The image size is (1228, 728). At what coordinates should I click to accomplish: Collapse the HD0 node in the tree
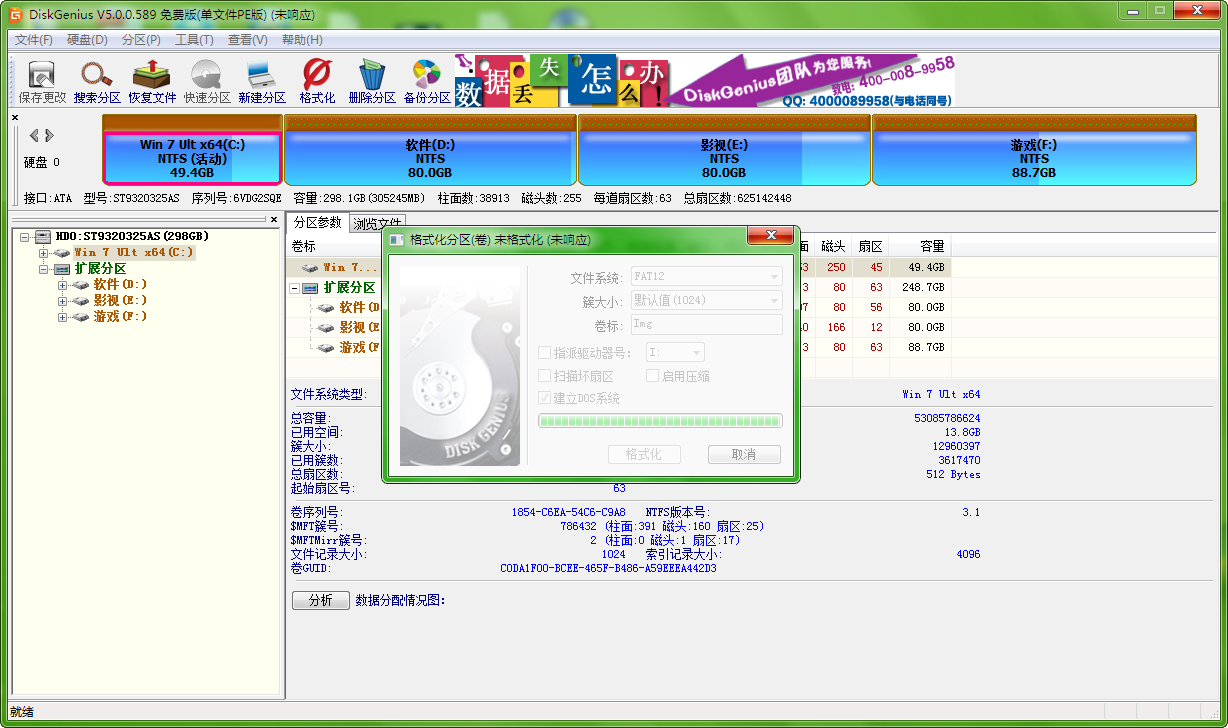[x=26, y=237]
